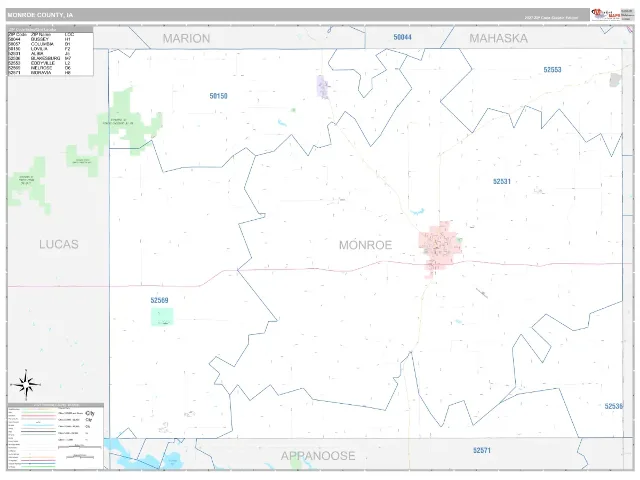Click the purple Lovilia town area
This screenshot has height=480, width=640.
[x=323, y=87]
